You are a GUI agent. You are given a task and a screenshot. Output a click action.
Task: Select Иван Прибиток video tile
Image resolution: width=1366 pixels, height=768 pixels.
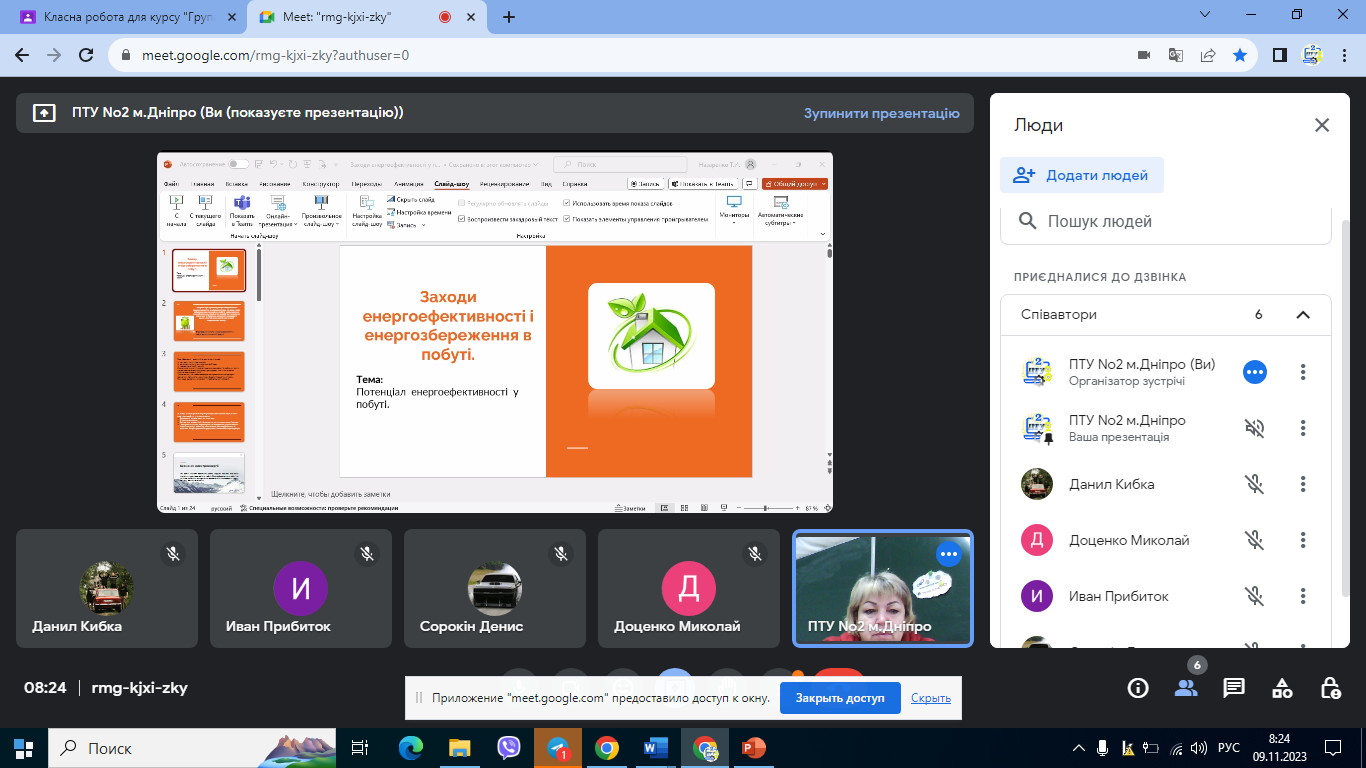tap(301, 588)
